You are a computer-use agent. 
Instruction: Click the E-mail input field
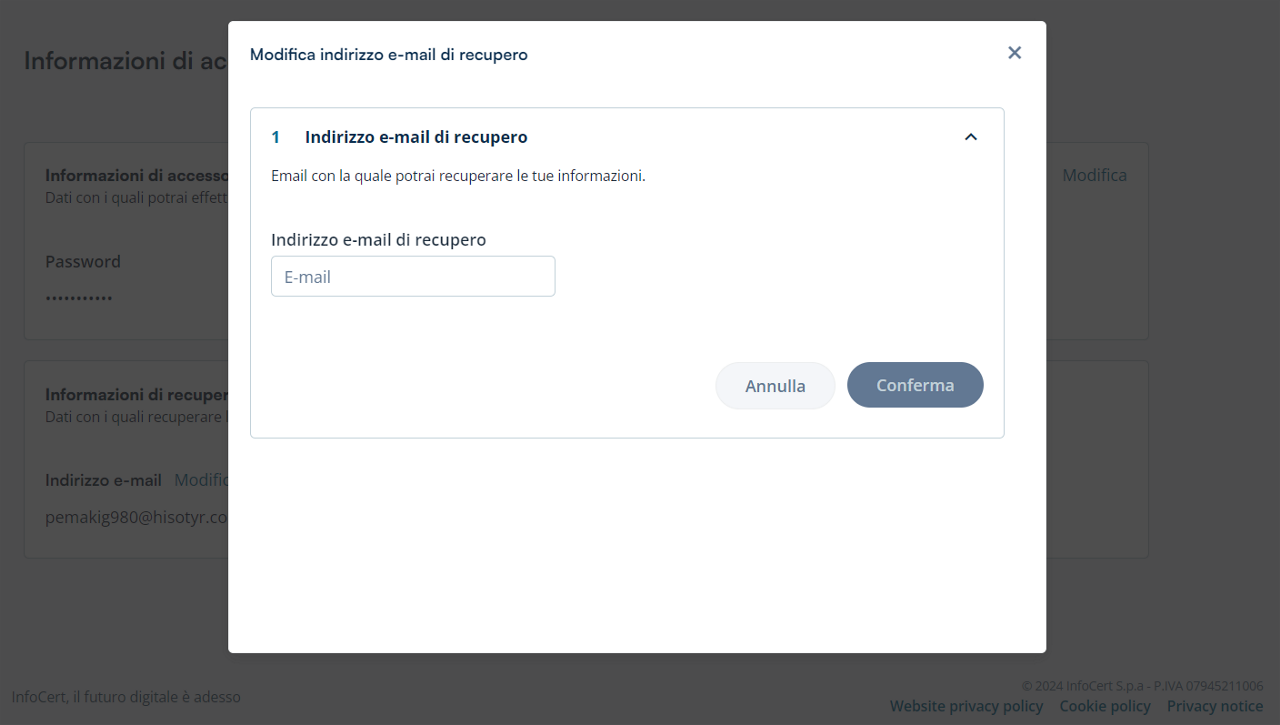tap(412, 276)
